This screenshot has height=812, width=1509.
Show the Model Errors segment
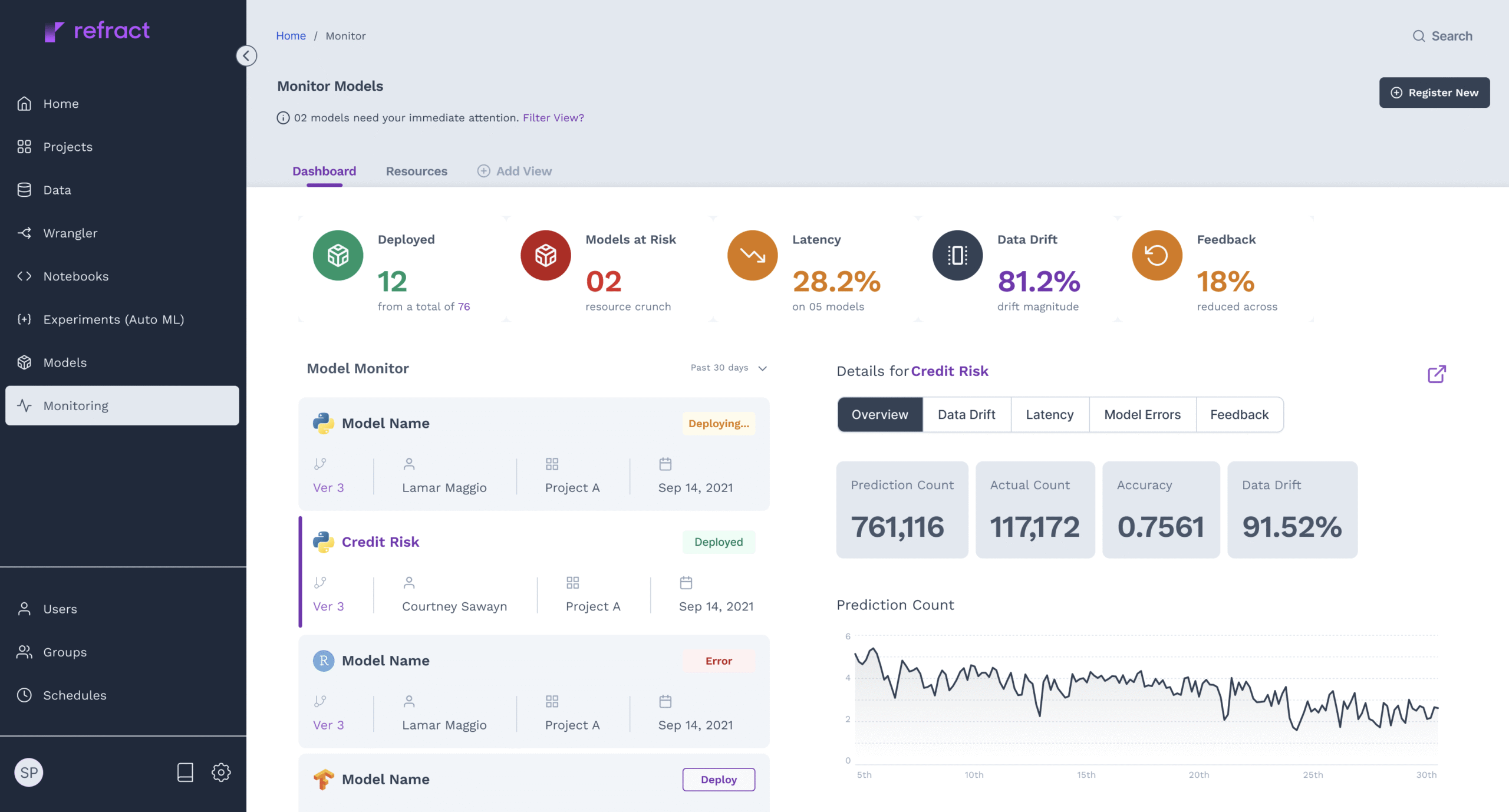[x=1142, y=414]
